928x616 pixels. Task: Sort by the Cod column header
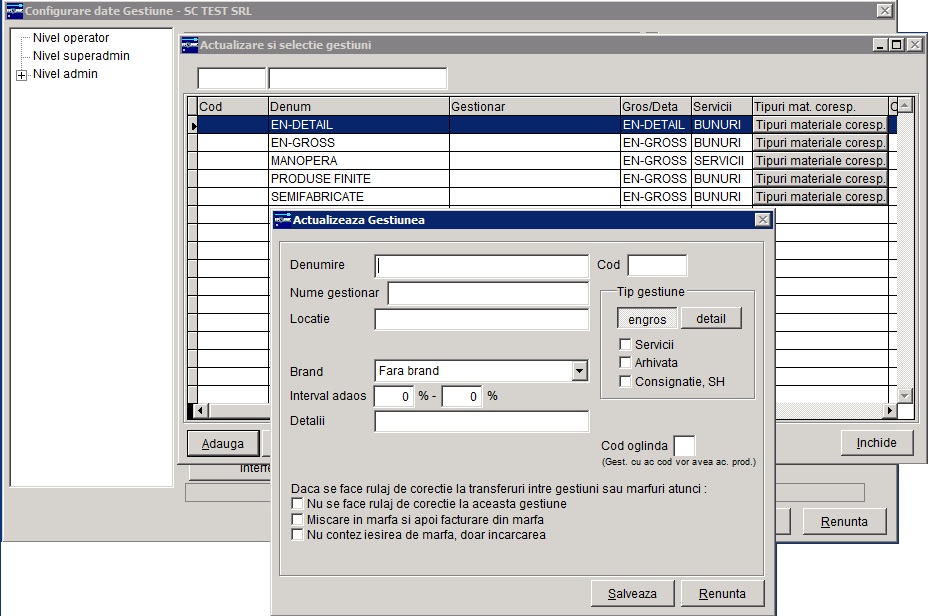point(233,107)
